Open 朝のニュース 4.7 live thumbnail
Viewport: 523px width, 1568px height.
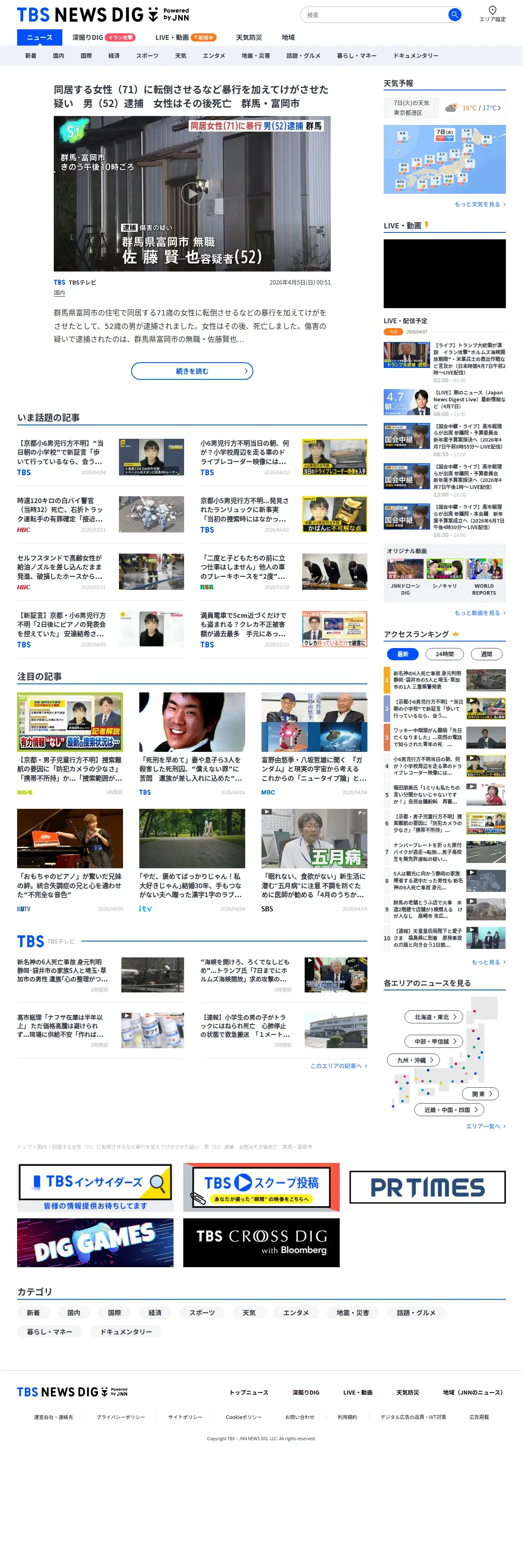(407, 402)
